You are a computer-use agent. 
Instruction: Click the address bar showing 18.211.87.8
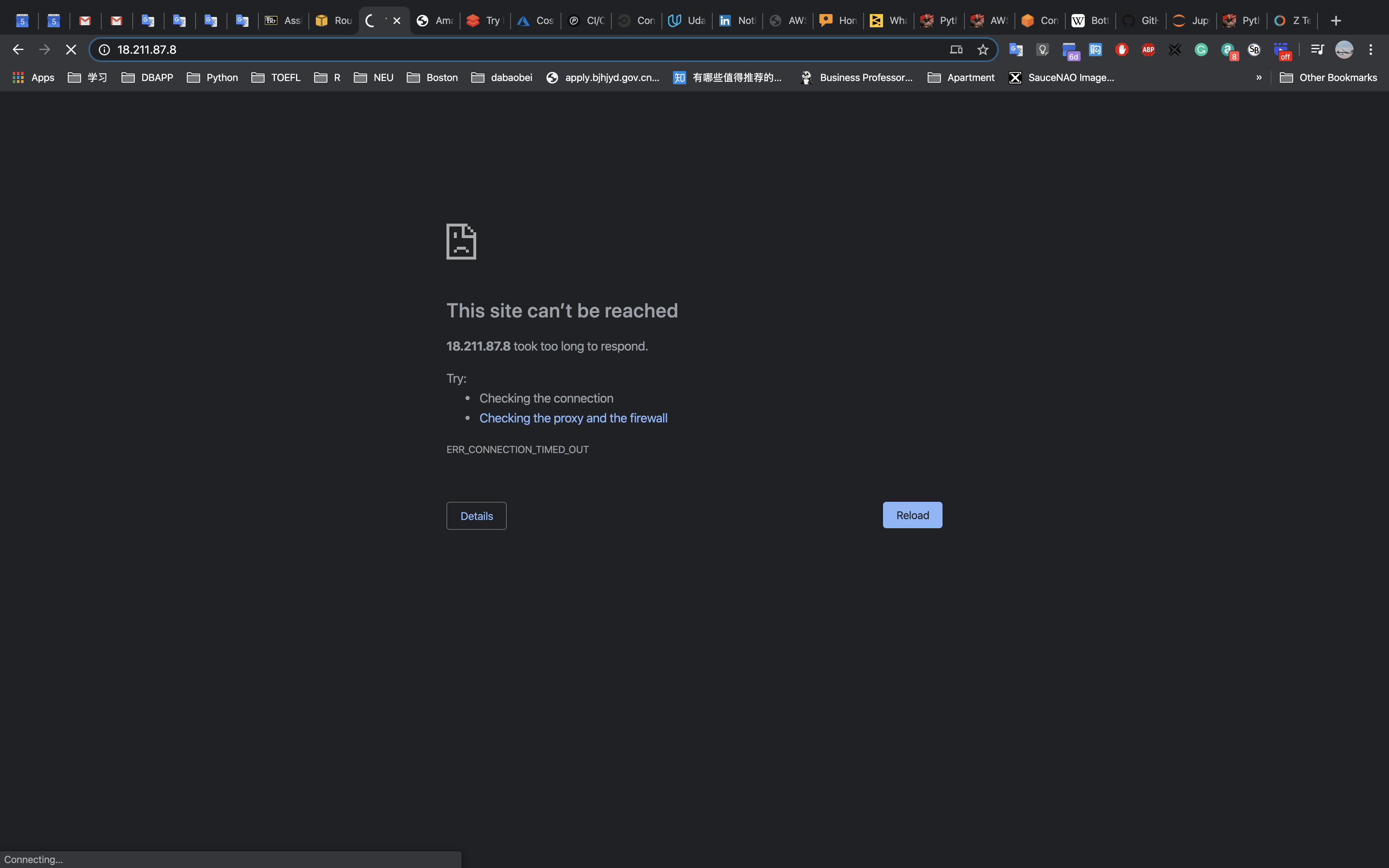coord(517,50)
